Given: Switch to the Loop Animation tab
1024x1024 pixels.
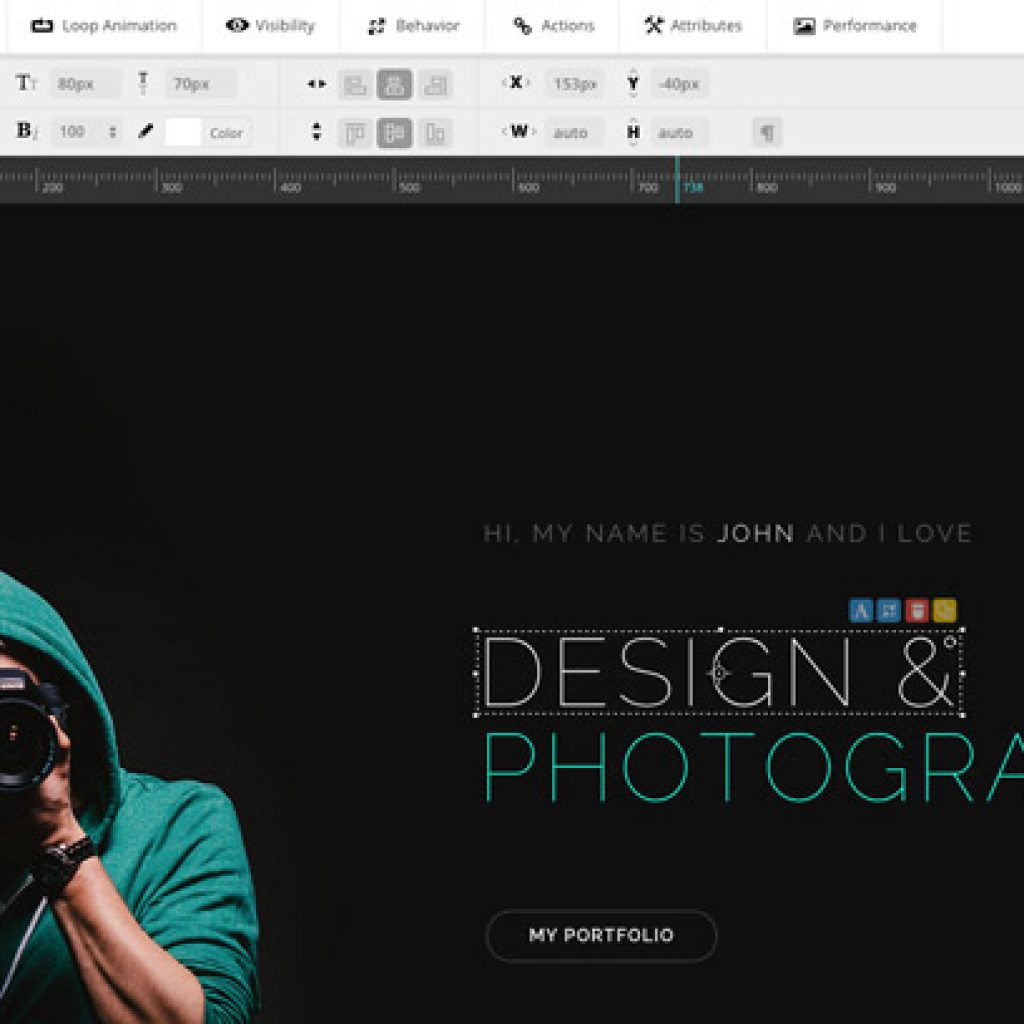Looking at the screenshot, I should [104, 26].
